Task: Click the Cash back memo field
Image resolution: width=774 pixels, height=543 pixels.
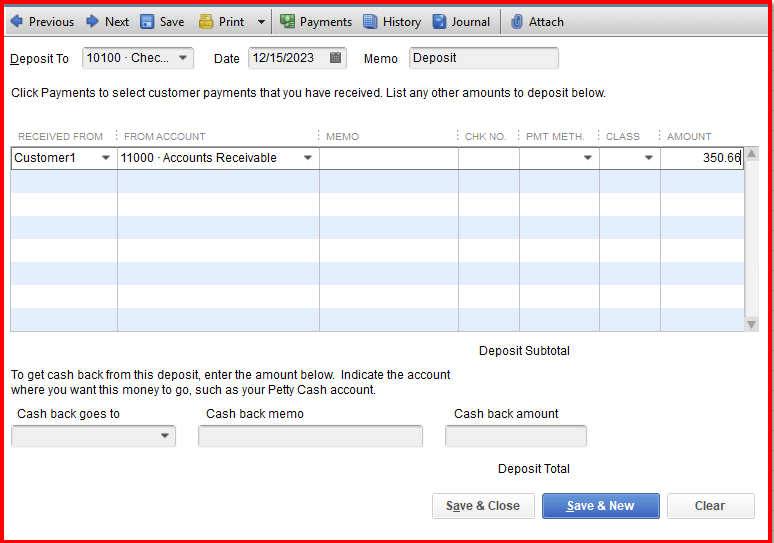Action: 310,436
